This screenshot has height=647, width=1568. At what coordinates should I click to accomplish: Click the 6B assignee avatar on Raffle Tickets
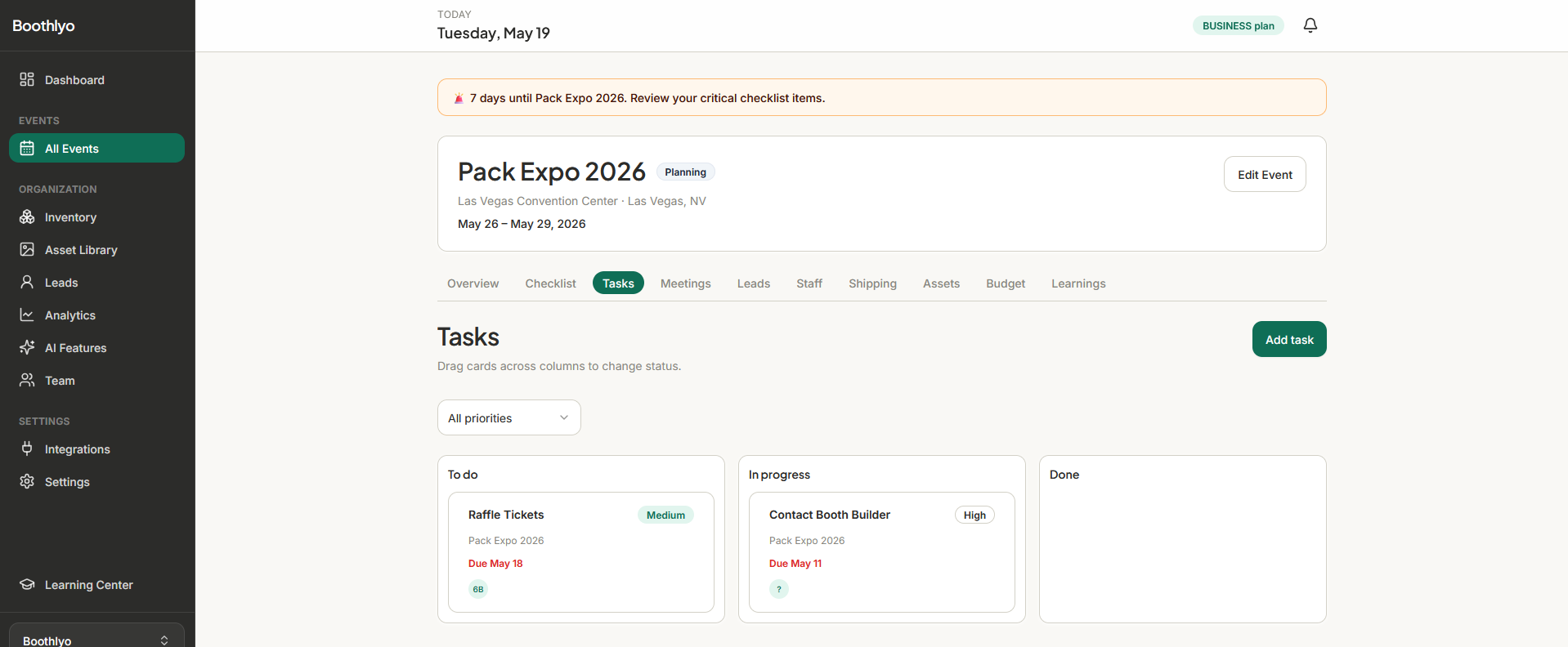click(478, 589)
